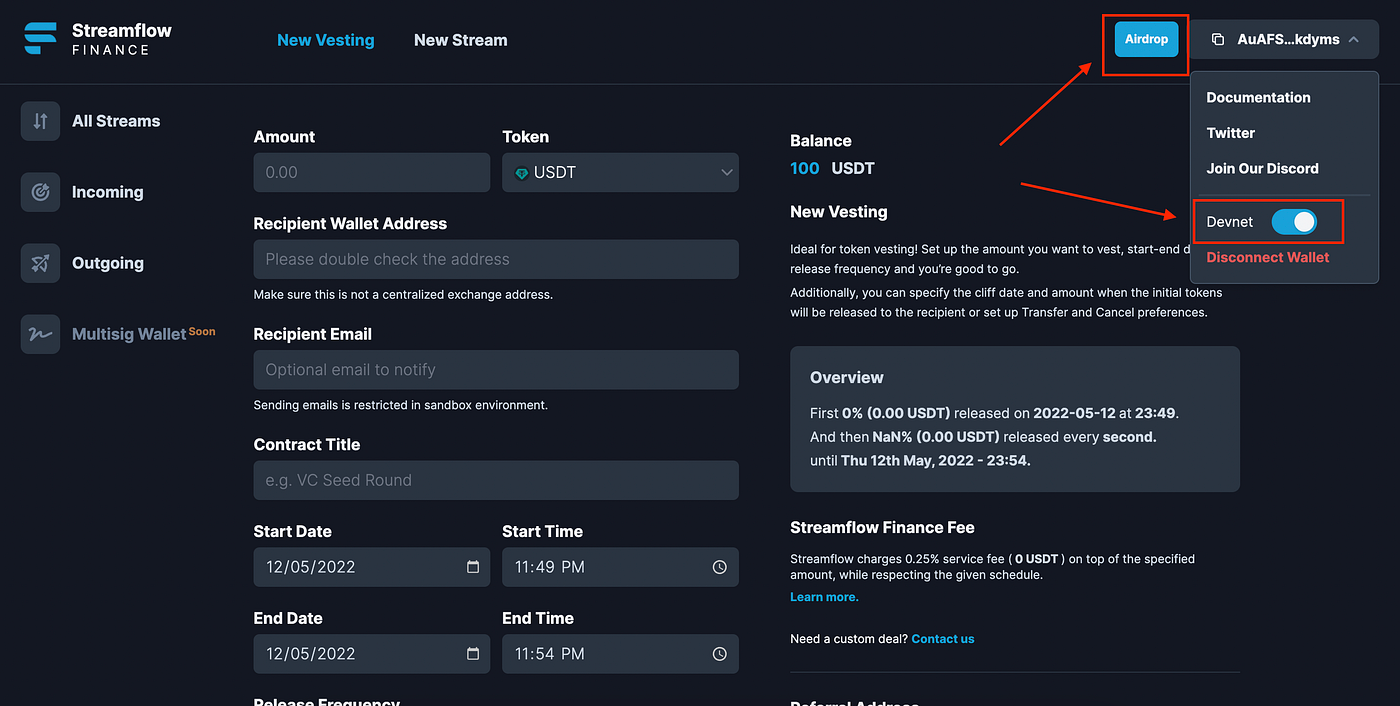Open the Token USDT dropdown

pyautogui.click(x=620, y=172)
